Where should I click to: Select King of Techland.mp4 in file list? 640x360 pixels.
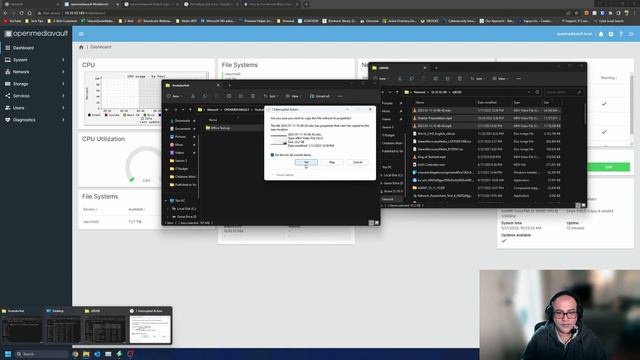coord(431,157)
